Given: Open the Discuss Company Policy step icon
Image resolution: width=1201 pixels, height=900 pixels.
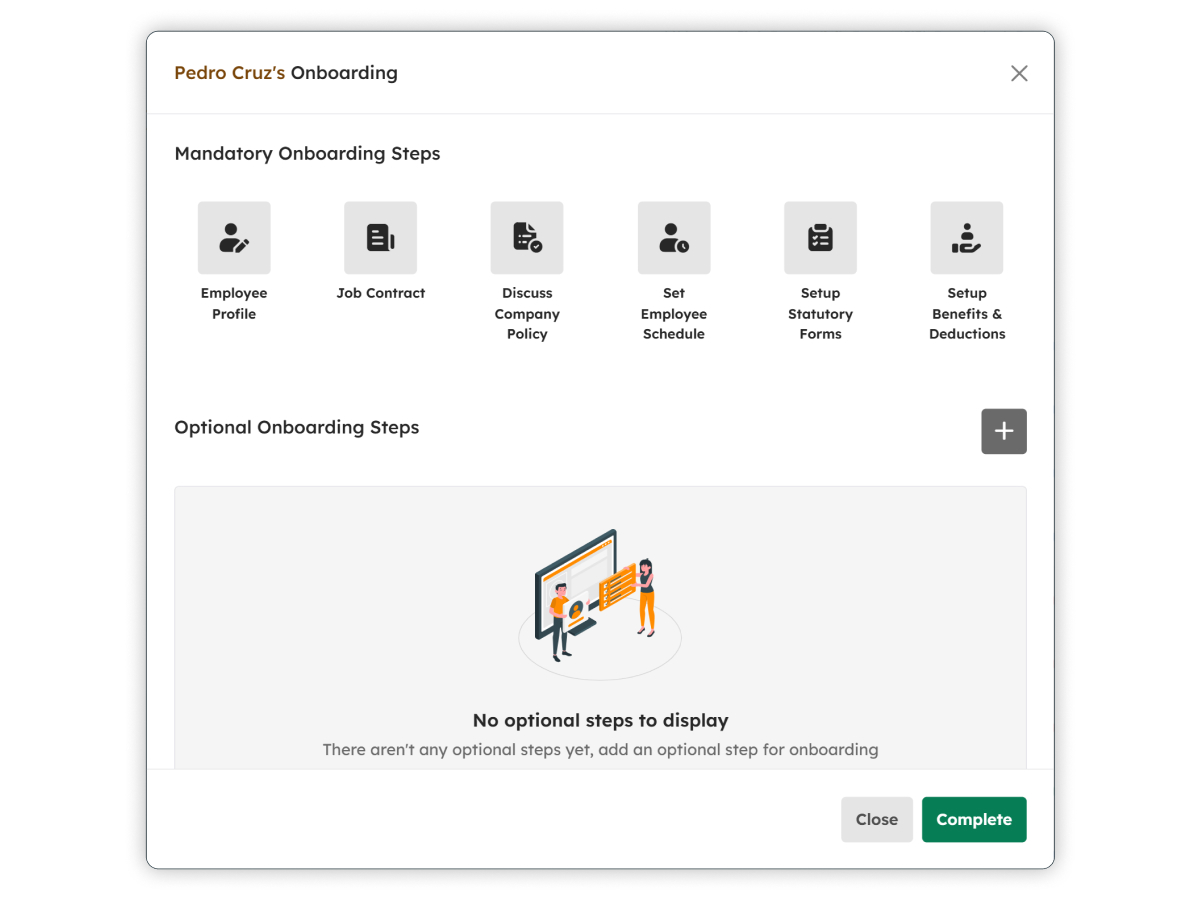Looking at the screenshot, I should pos(527,238).
